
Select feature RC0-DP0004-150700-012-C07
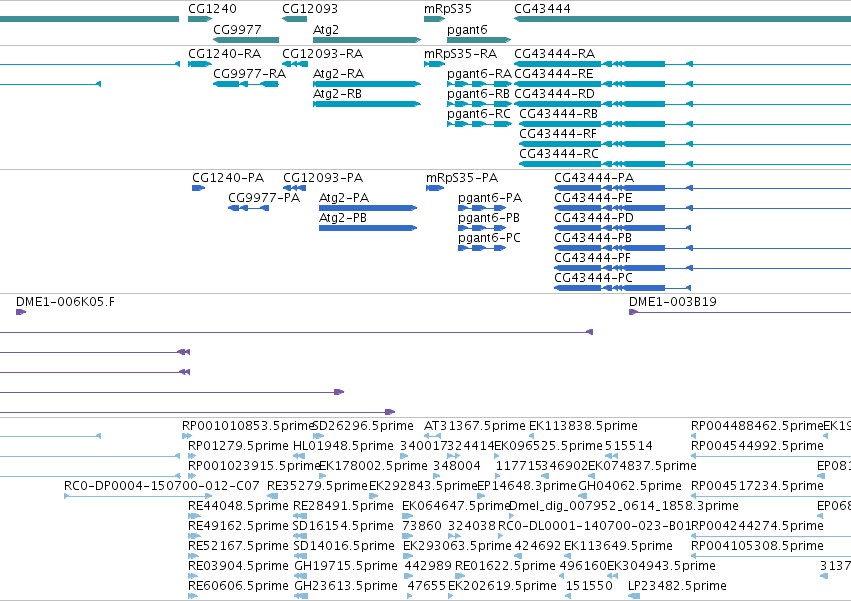138,496
